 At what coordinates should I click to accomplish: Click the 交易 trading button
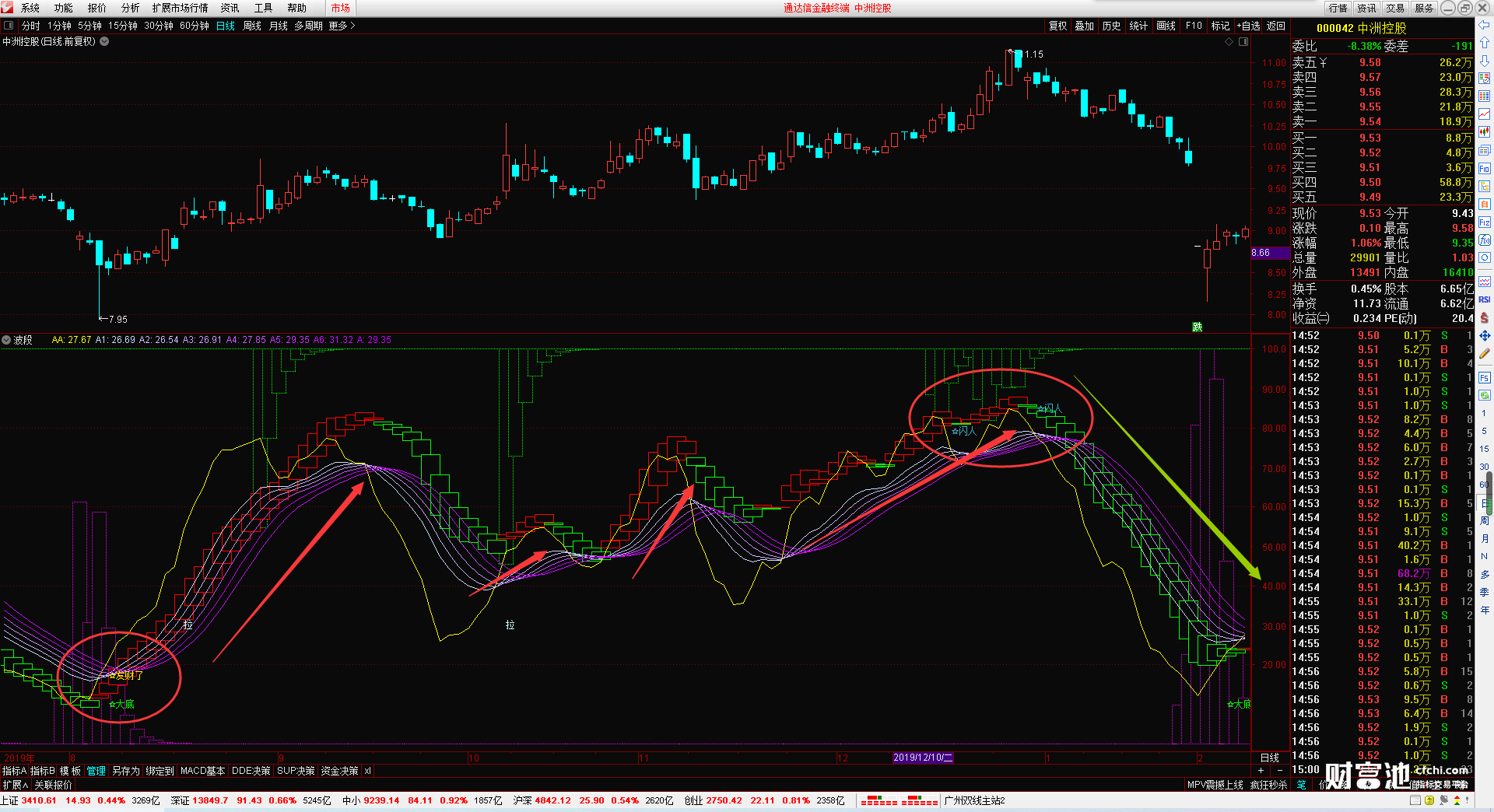(1395, 8)
